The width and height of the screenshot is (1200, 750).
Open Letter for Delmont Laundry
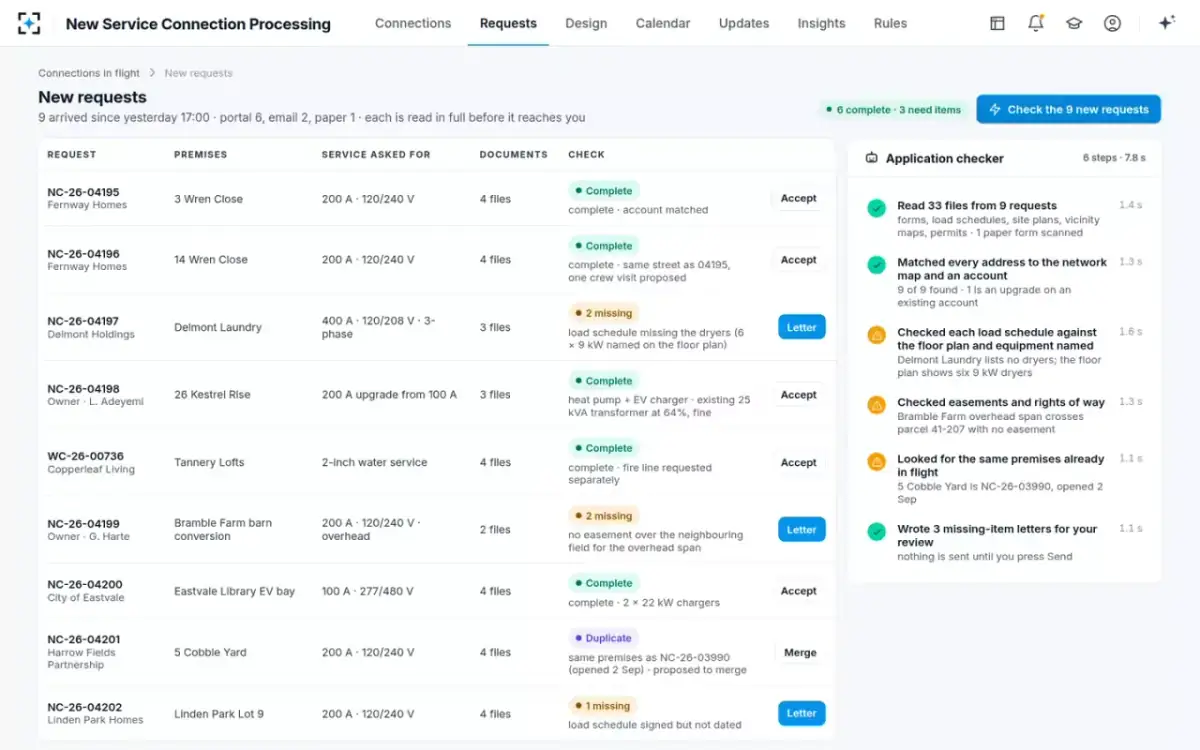point(801,327)
